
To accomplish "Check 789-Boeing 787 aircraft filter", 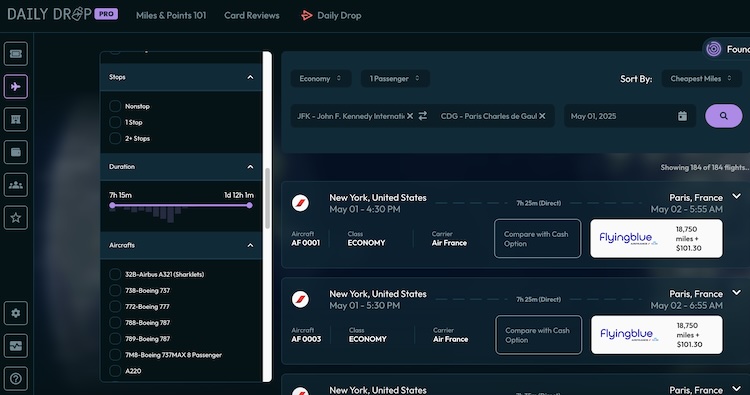I will point(115,339).
